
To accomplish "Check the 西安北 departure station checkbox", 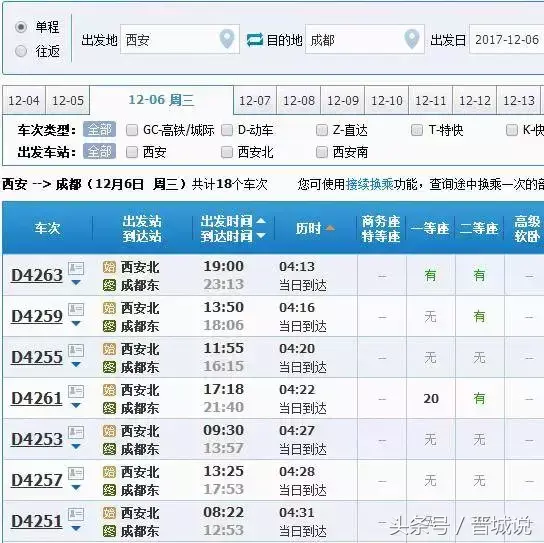I will click(x=227, y=152).
